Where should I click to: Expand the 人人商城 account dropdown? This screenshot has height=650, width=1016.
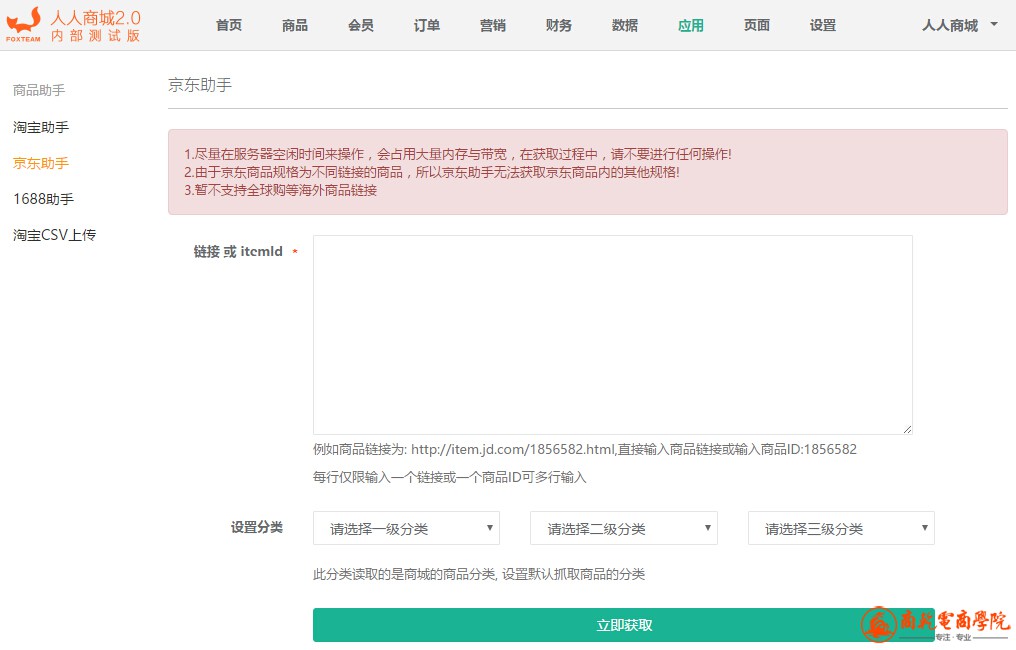point(960,25)
